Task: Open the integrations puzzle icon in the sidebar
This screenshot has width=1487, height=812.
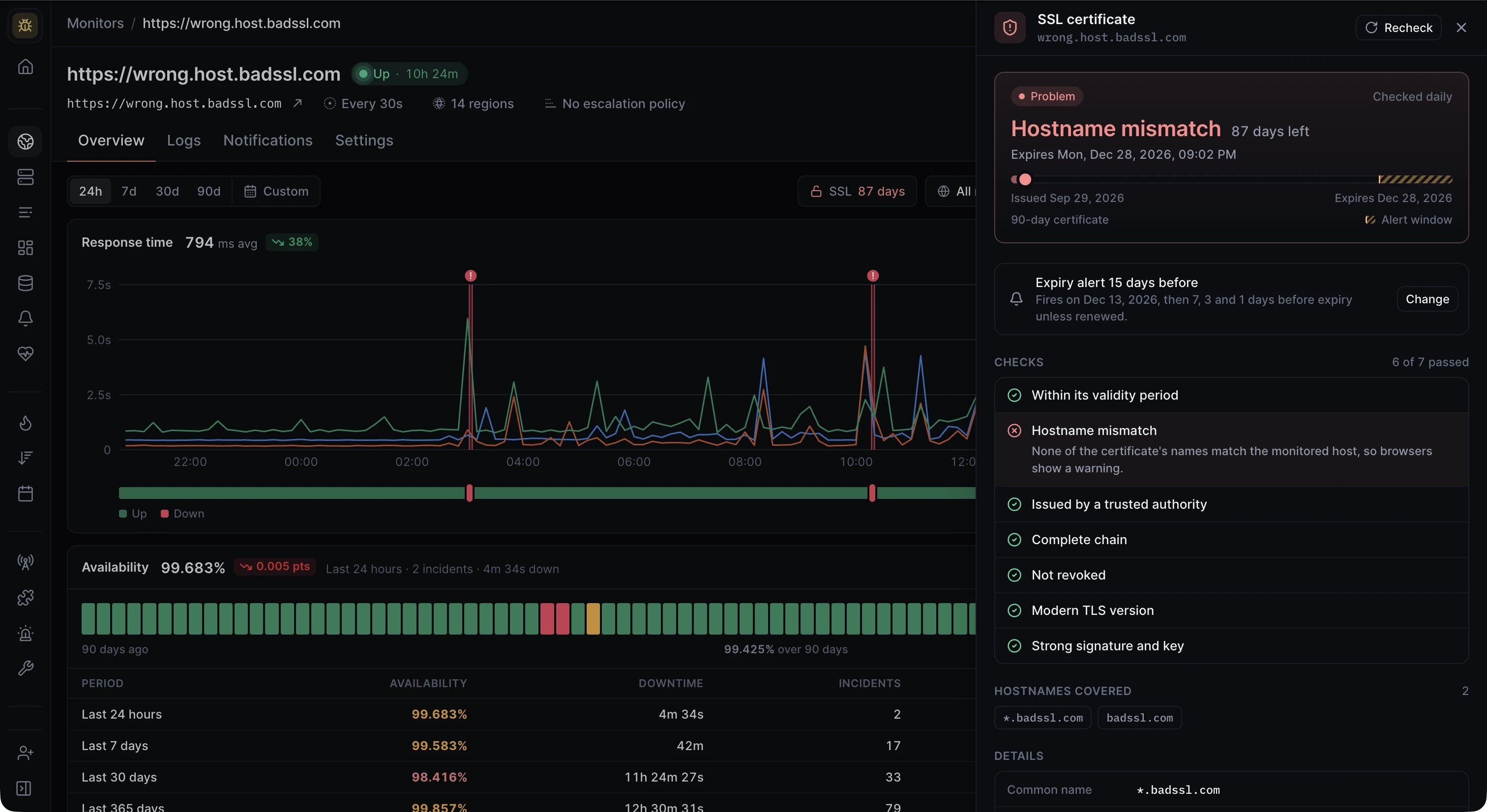Action: (x=26, y=597)
